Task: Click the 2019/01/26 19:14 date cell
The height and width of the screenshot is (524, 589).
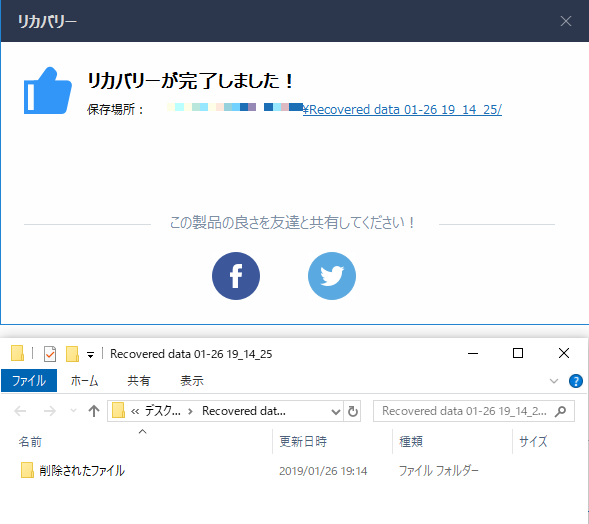Action: click(323, 471)
